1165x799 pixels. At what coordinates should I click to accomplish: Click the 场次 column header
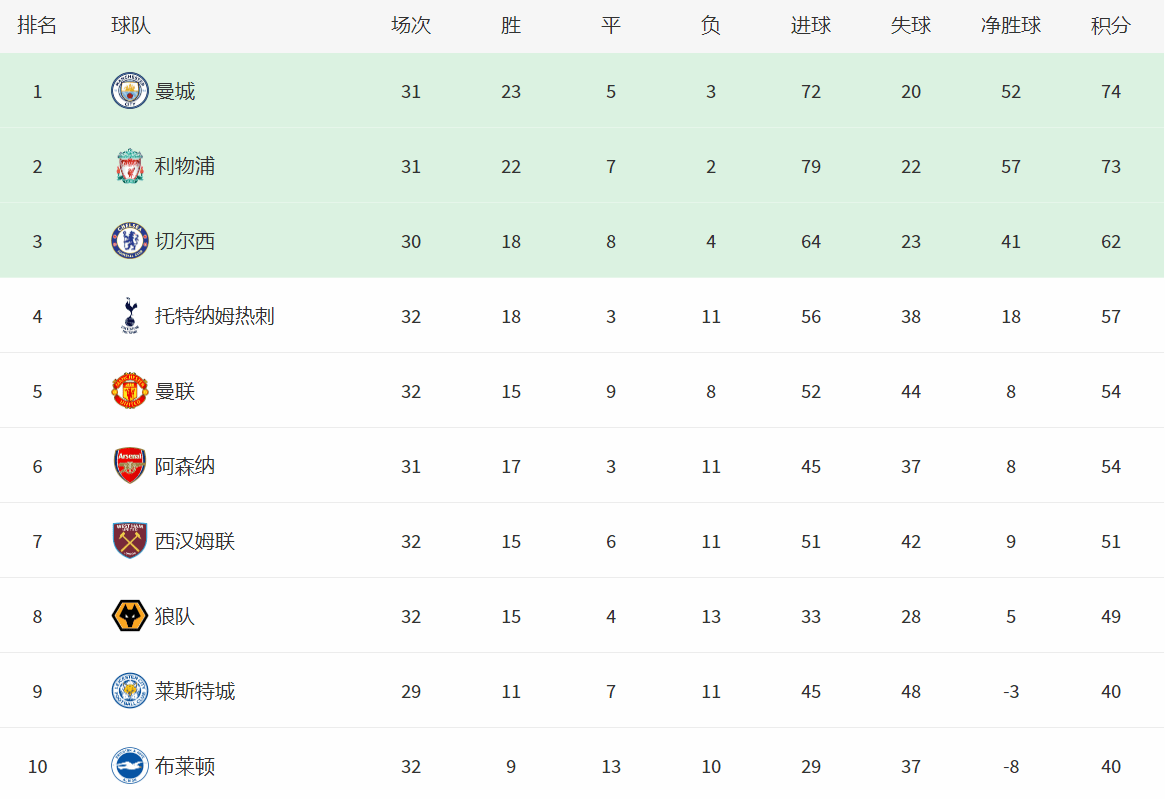411,25
